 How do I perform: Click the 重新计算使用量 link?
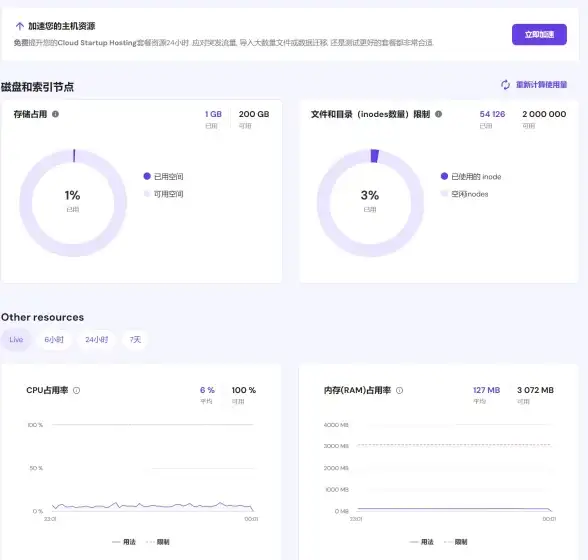[541, 85]
